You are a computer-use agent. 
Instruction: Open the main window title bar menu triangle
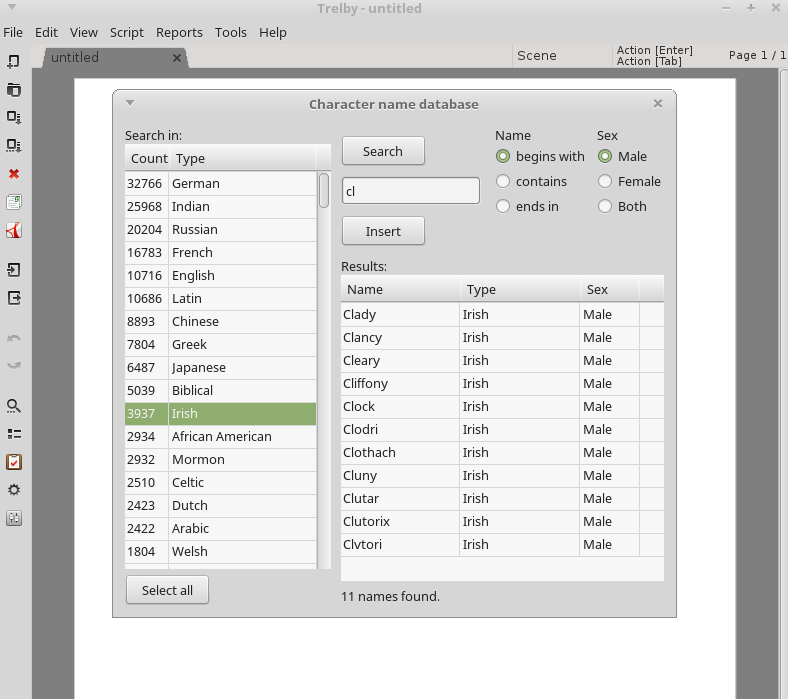[x=12, y=8]
